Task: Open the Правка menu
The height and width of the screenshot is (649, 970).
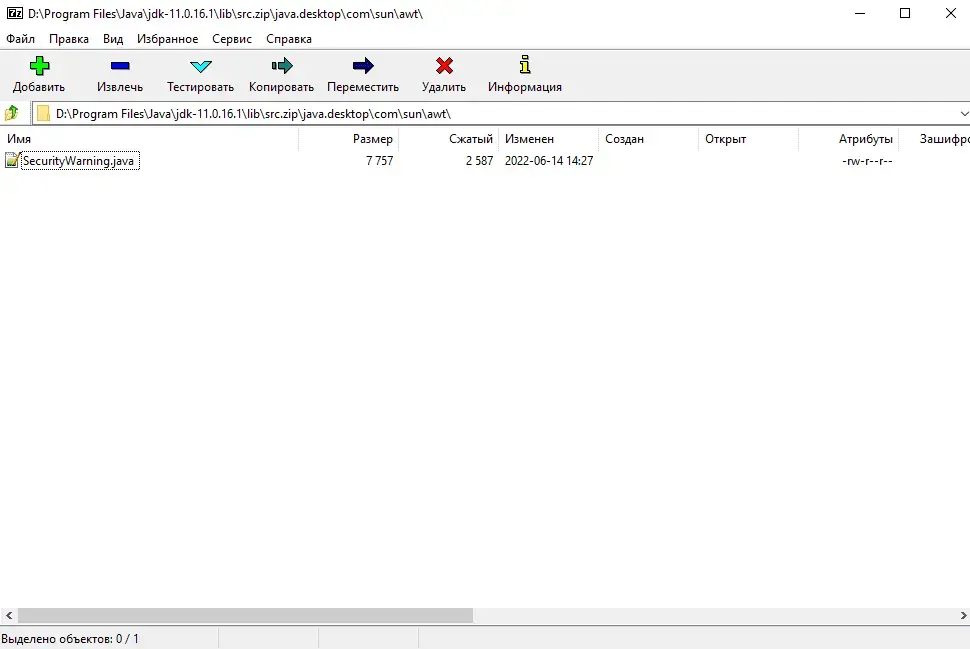Action: pos(69,39)
